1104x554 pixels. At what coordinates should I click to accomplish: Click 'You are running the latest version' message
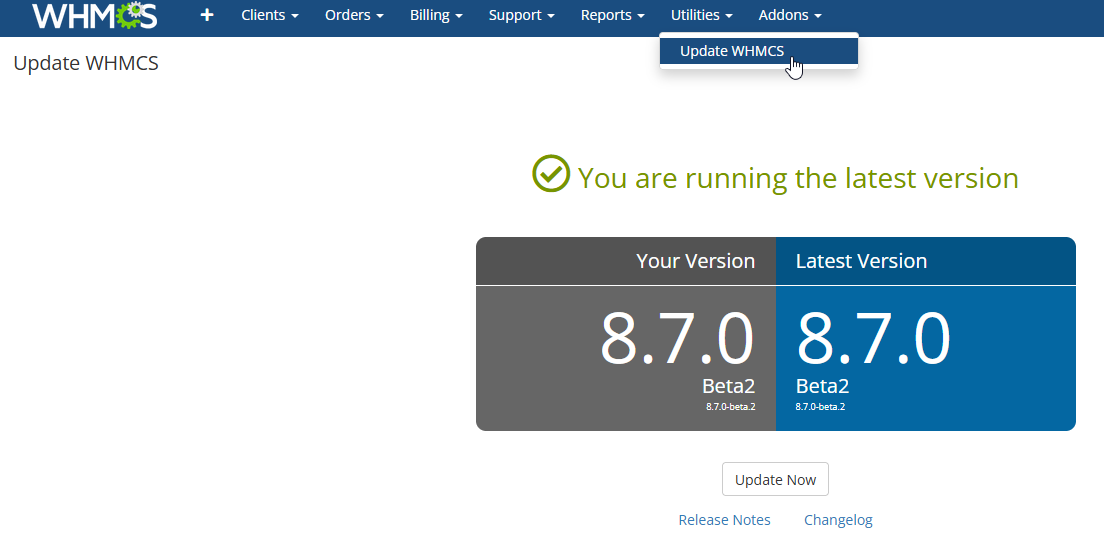pyautogui.click(x=798, y=178)
